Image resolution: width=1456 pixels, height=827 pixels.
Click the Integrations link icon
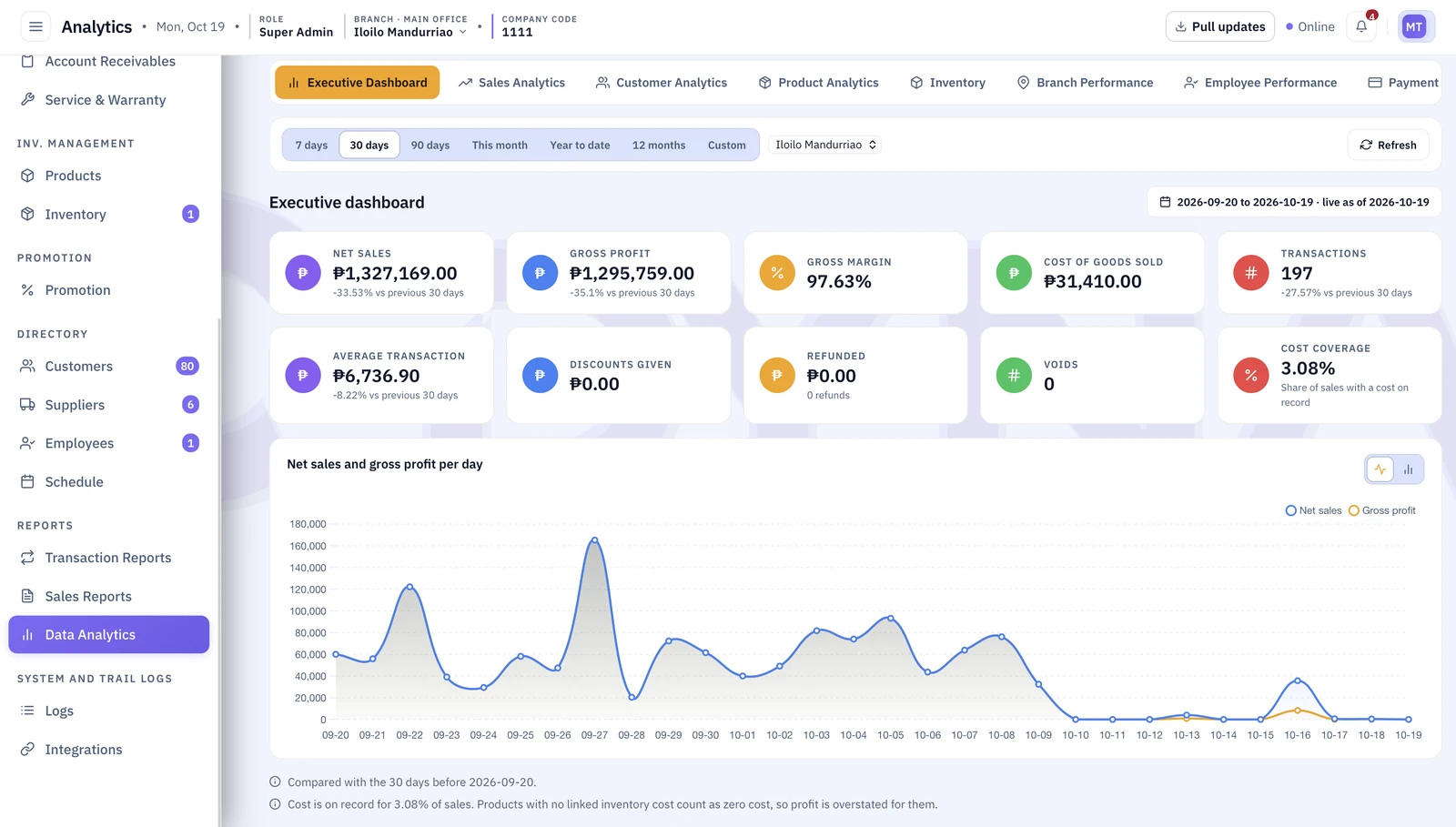coord(27,749)
